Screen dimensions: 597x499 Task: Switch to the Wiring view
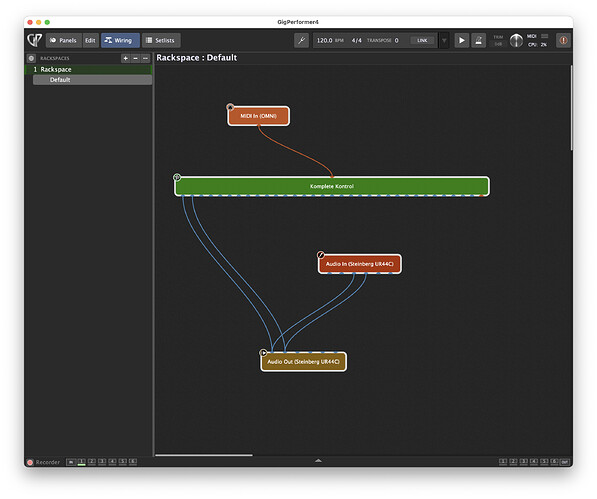point(120,40)
